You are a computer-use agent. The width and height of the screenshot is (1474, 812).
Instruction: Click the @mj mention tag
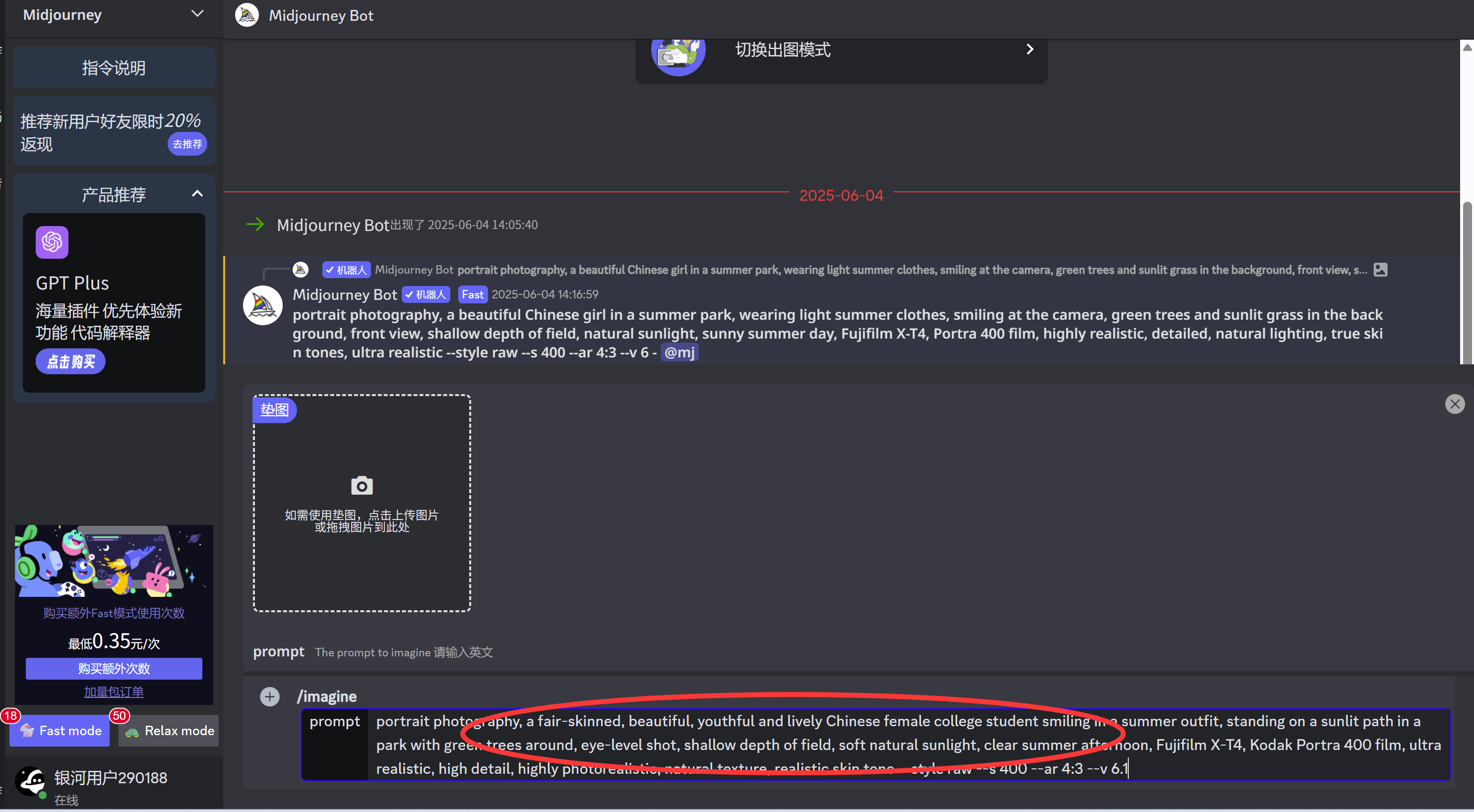coord(679,352)
